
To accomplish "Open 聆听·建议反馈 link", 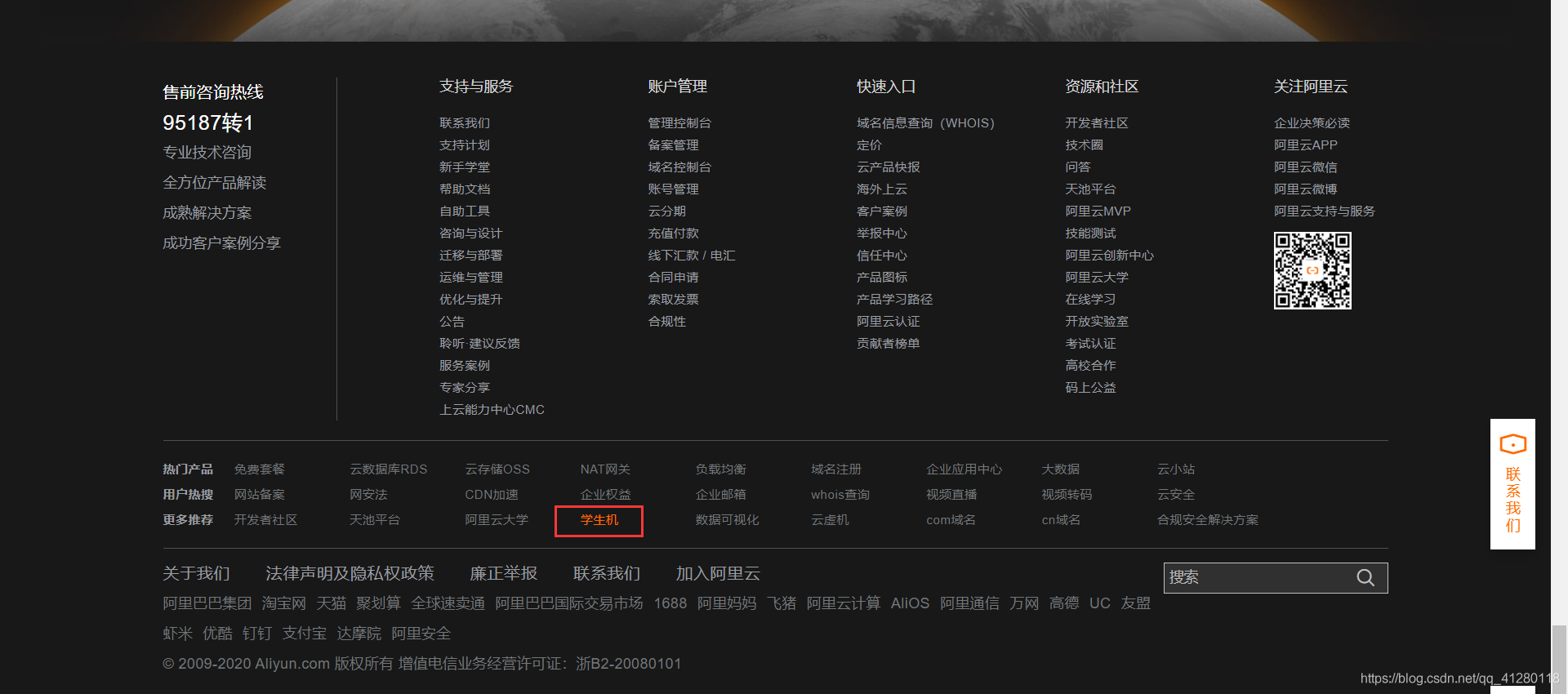I will 479,344.
